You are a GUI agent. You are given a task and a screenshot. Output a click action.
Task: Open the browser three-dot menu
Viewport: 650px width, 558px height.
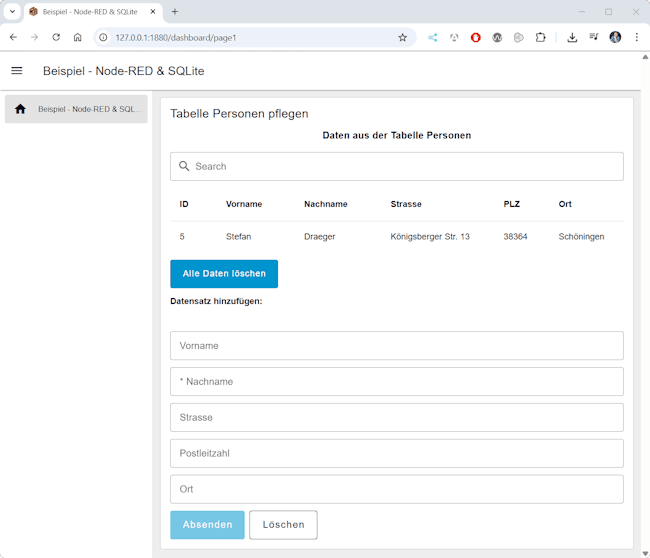(x=637, y=37)
